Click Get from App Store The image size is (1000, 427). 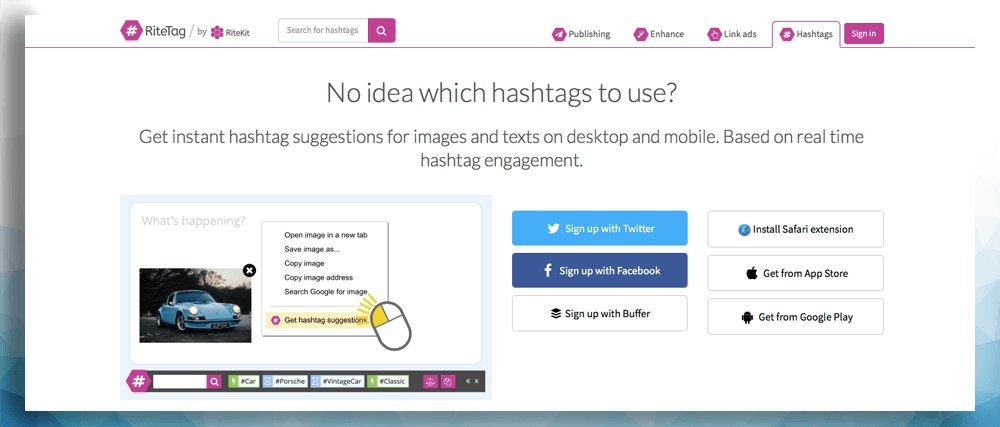pyautogui.click(x=795, y=273)
